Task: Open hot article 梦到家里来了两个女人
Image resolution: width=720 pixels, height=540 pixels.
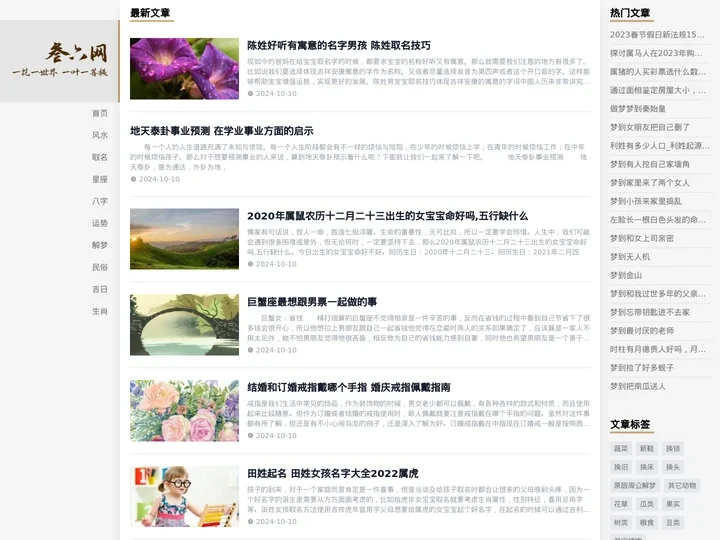Action: coord(650,182)
